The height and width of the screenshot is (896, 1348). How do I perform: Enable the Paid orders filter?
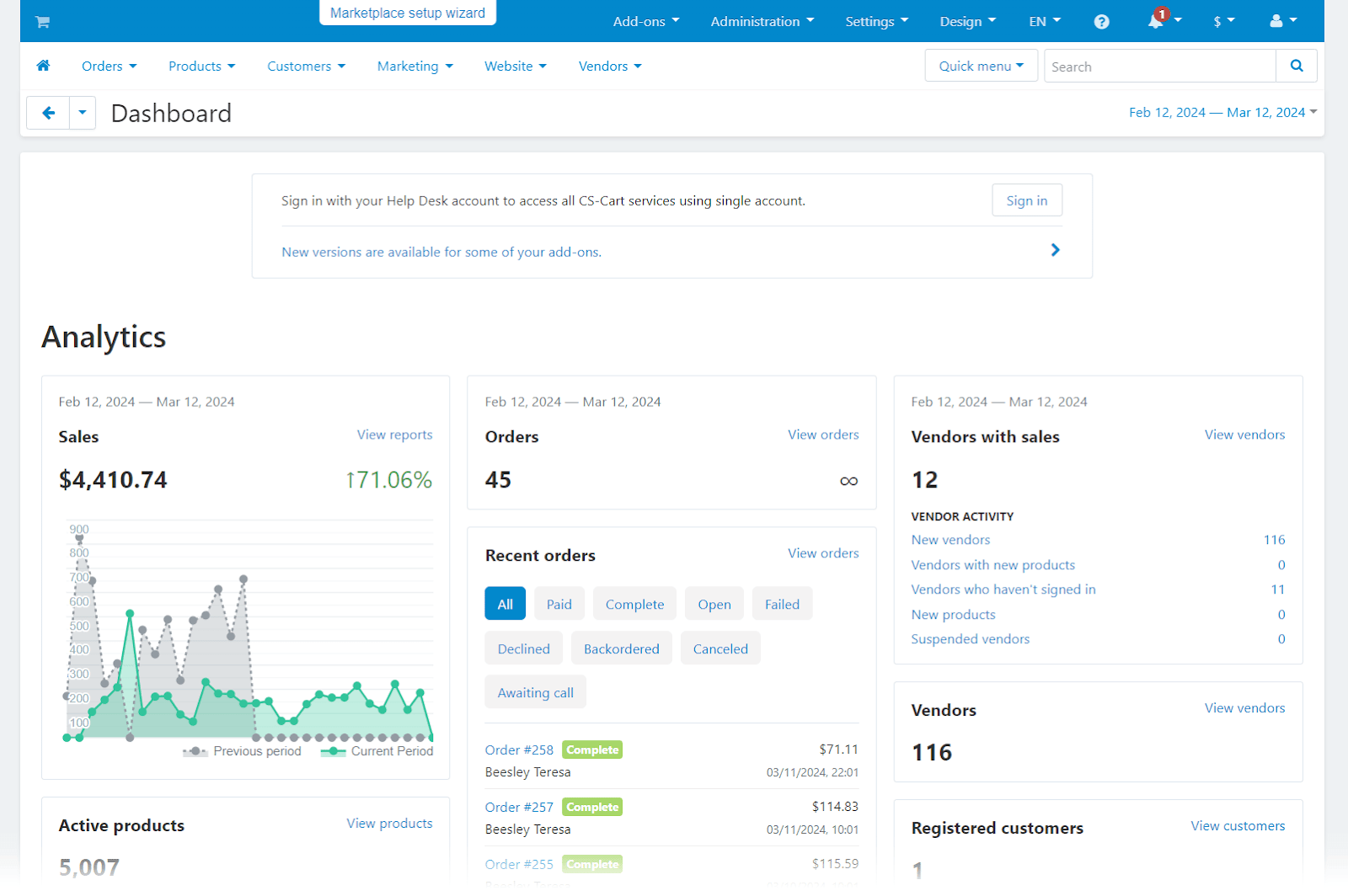tap(559, 603)
